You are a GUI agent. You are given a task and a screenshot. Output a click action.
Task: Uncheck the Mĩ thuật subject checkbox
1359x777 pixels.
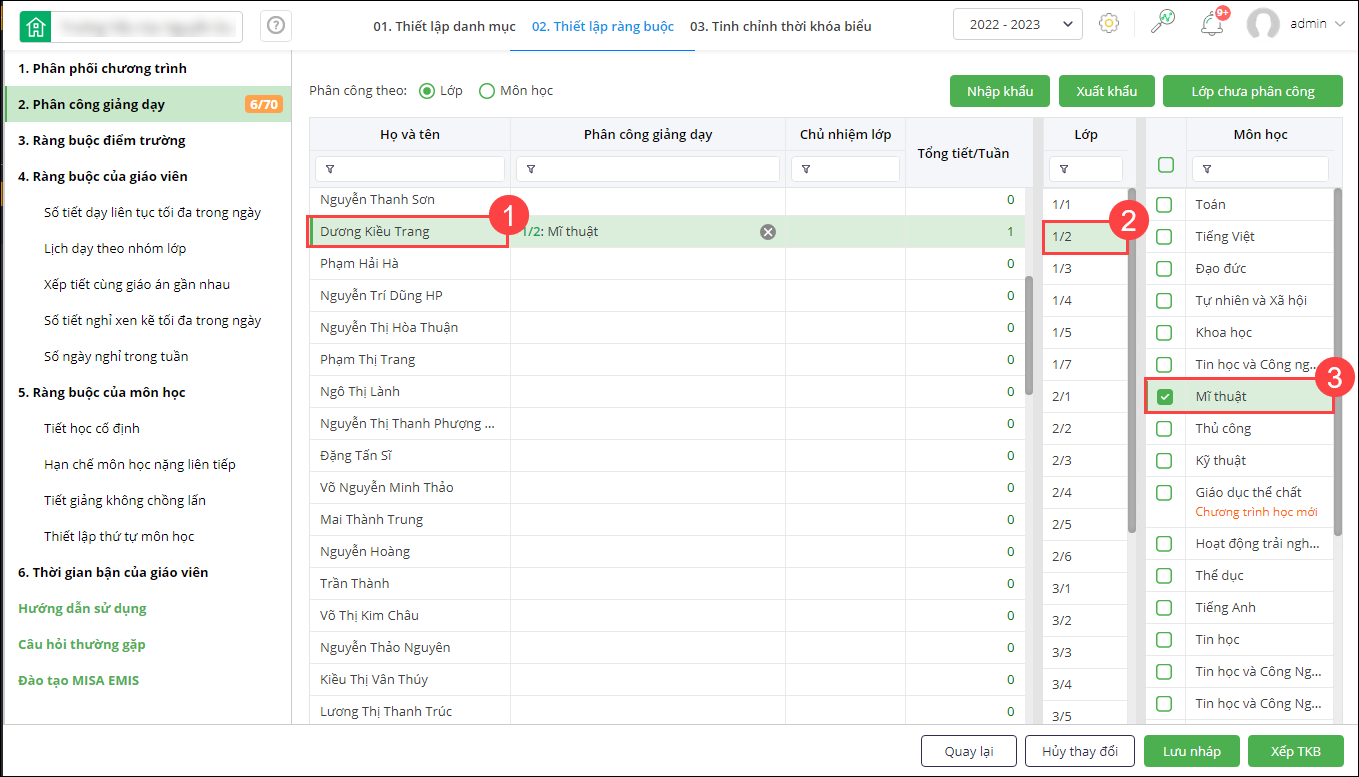[x=1165, y=397]
